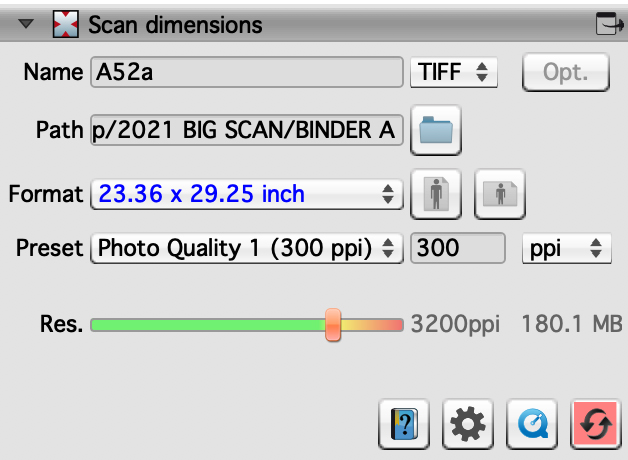Click the Path text field

tap(246, 131)
